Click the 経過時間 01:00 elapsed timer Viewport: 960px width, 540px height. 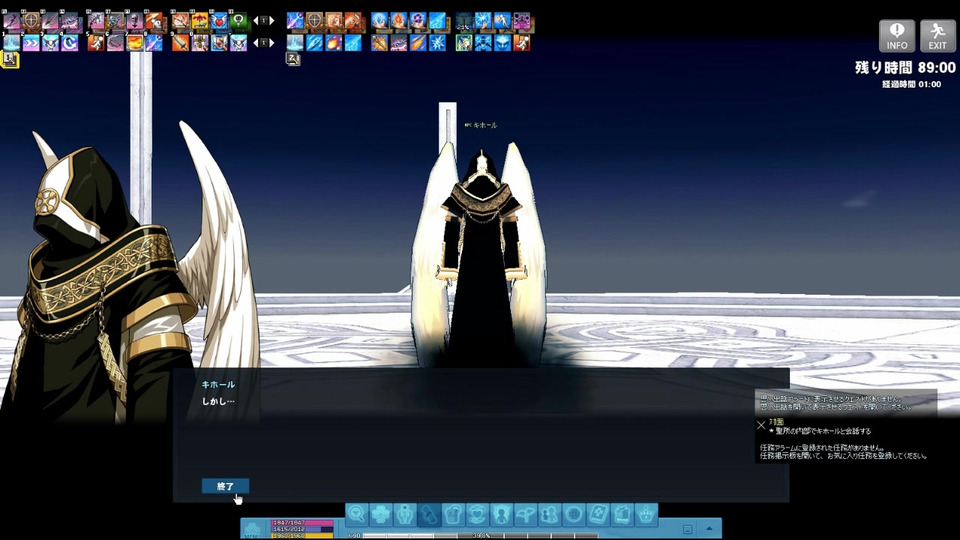coord(911,84)
